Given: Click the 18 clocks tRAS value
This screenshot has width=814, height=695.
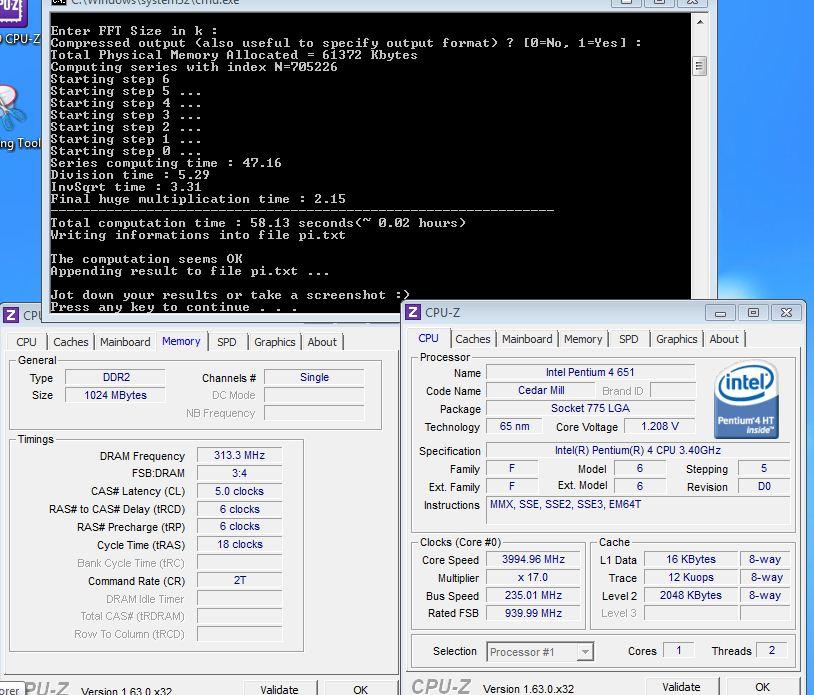Looking at the screenshot, I should point(239,544).
